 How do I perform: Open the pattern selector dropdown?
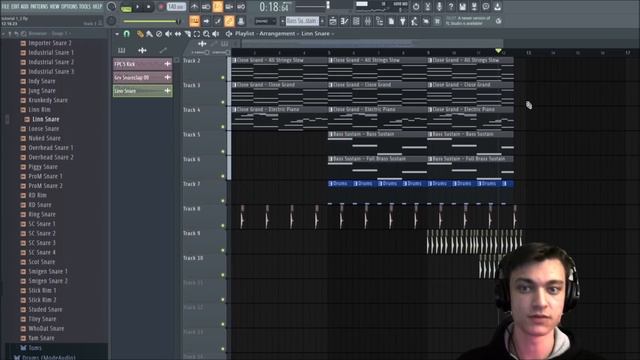[302, 21]
